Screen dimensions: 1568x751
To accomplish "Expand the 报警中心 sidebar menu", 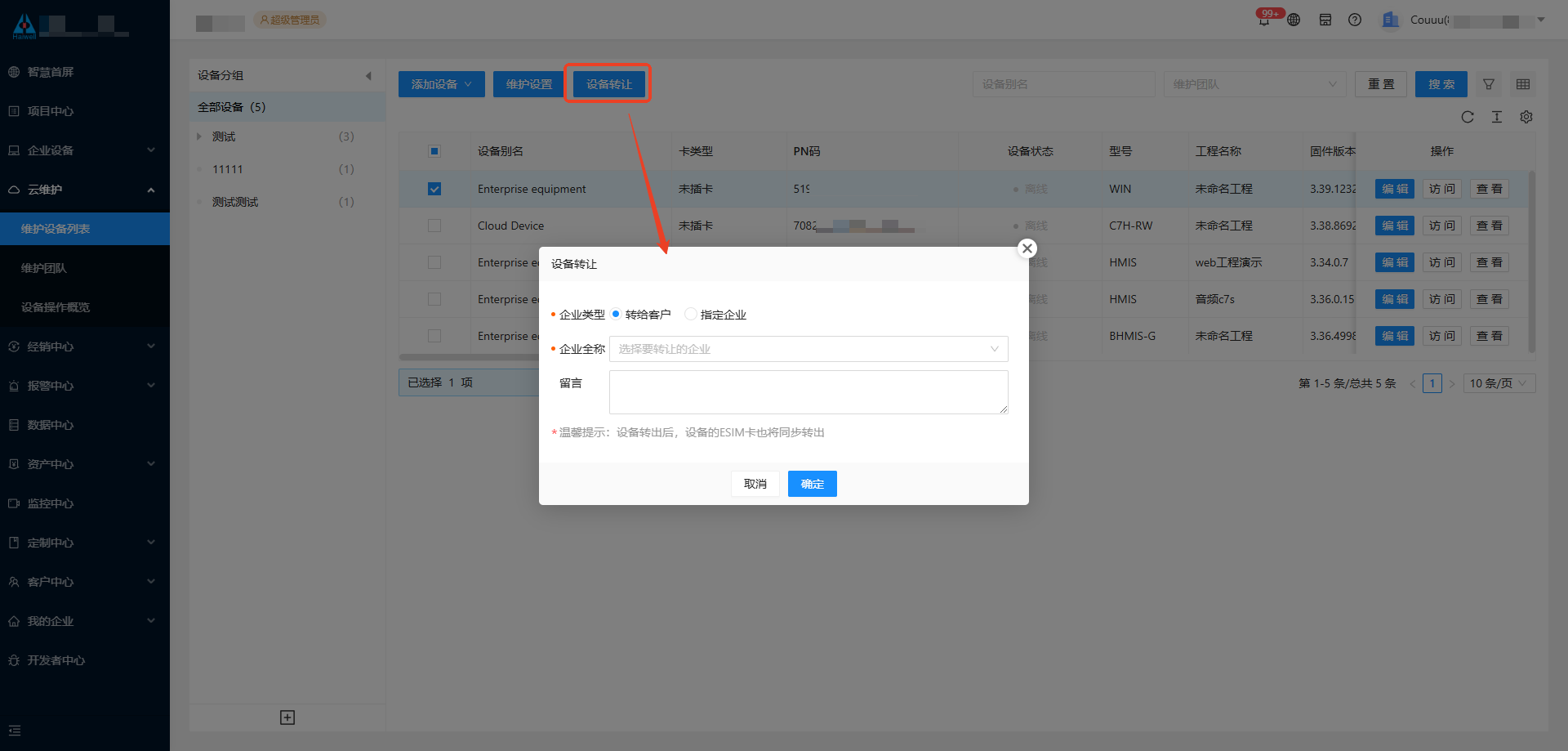I will click(85, 386).
